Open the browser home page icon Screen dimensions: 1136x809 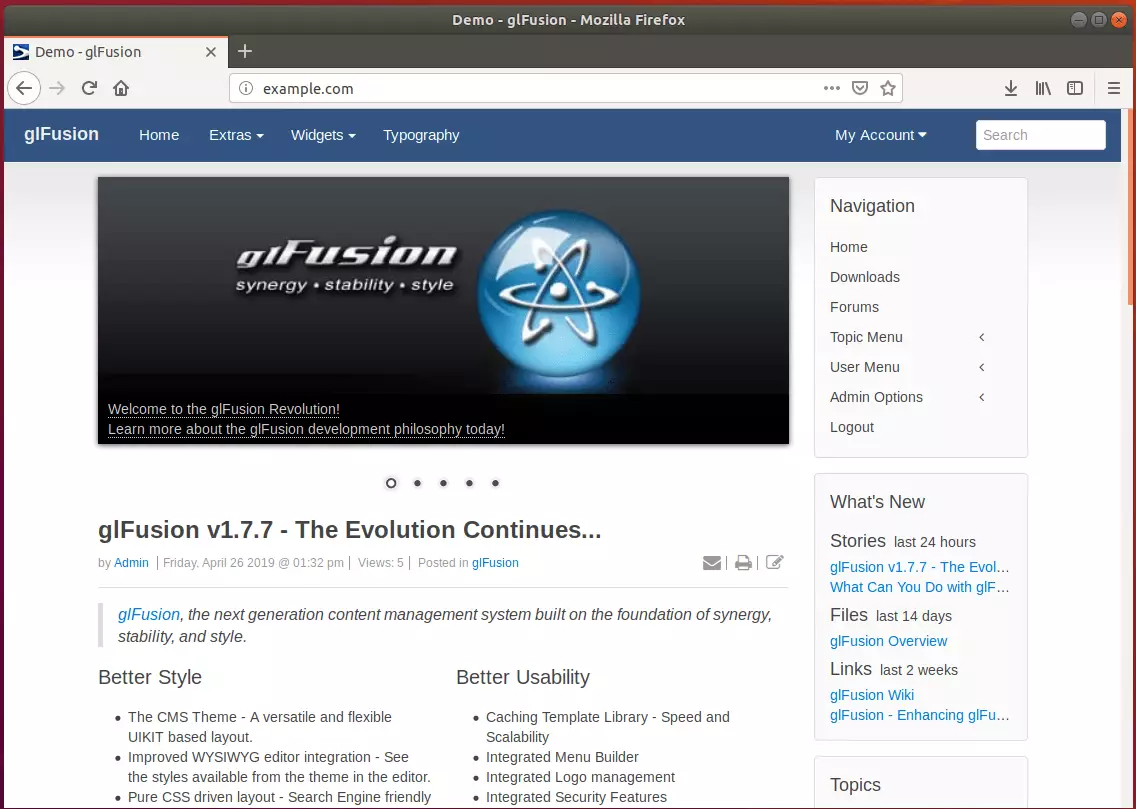(121, 88)
